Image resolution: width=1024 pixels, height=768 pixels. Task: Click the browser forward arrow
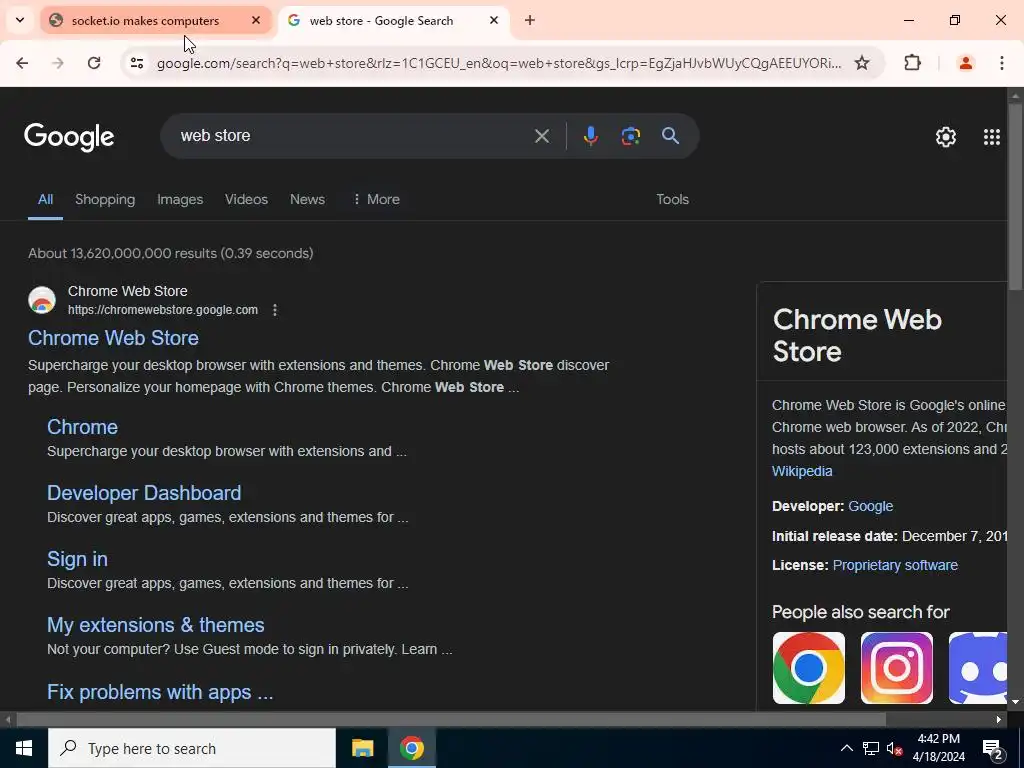click(x=58, y=63)
